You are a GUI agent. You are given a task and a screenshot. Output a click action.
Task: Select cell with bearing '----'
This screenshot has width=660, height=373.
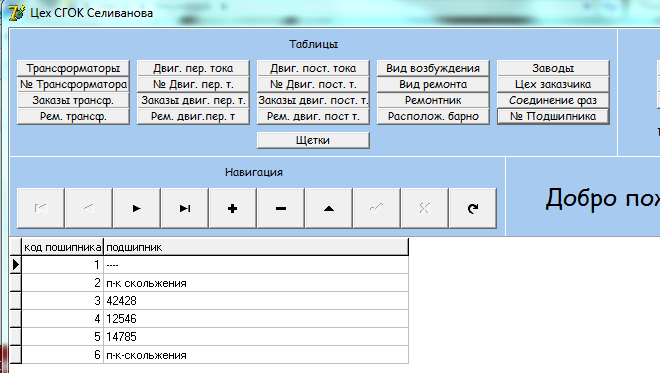[x=256, y=265]
